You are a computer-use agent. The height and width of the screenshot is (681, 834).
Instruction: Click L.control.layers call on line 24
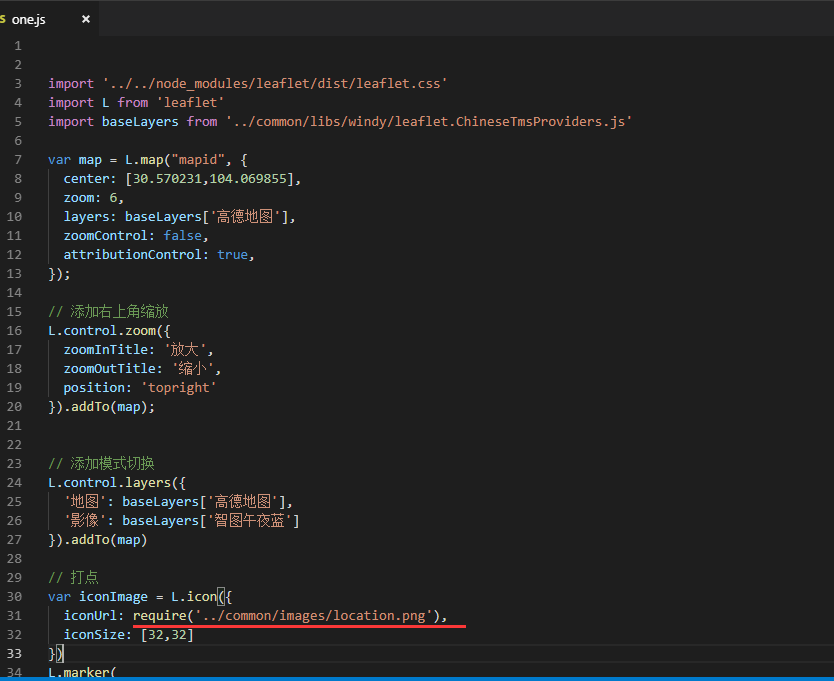click(x=117, y=483)
